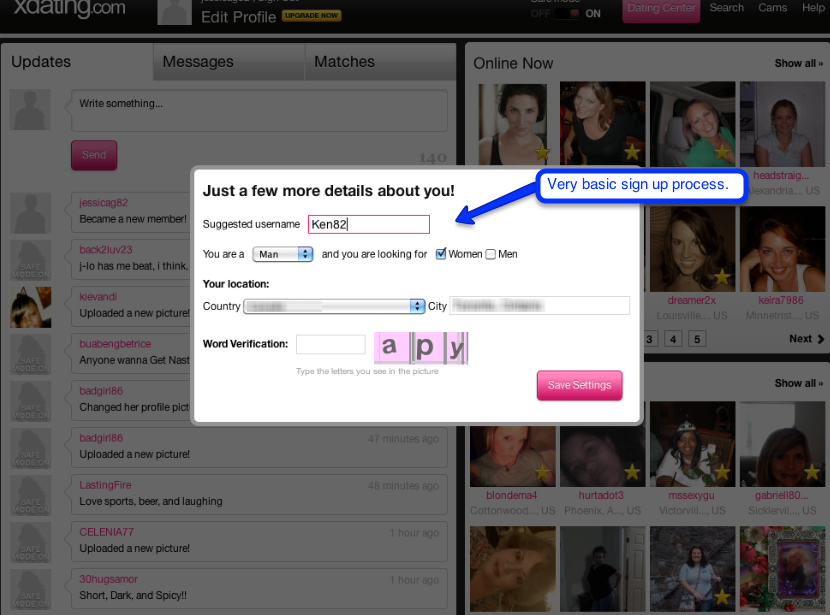Open the back2luv23 username link
The height and width of the screenshot is (615, 830).
click(106, 250)
